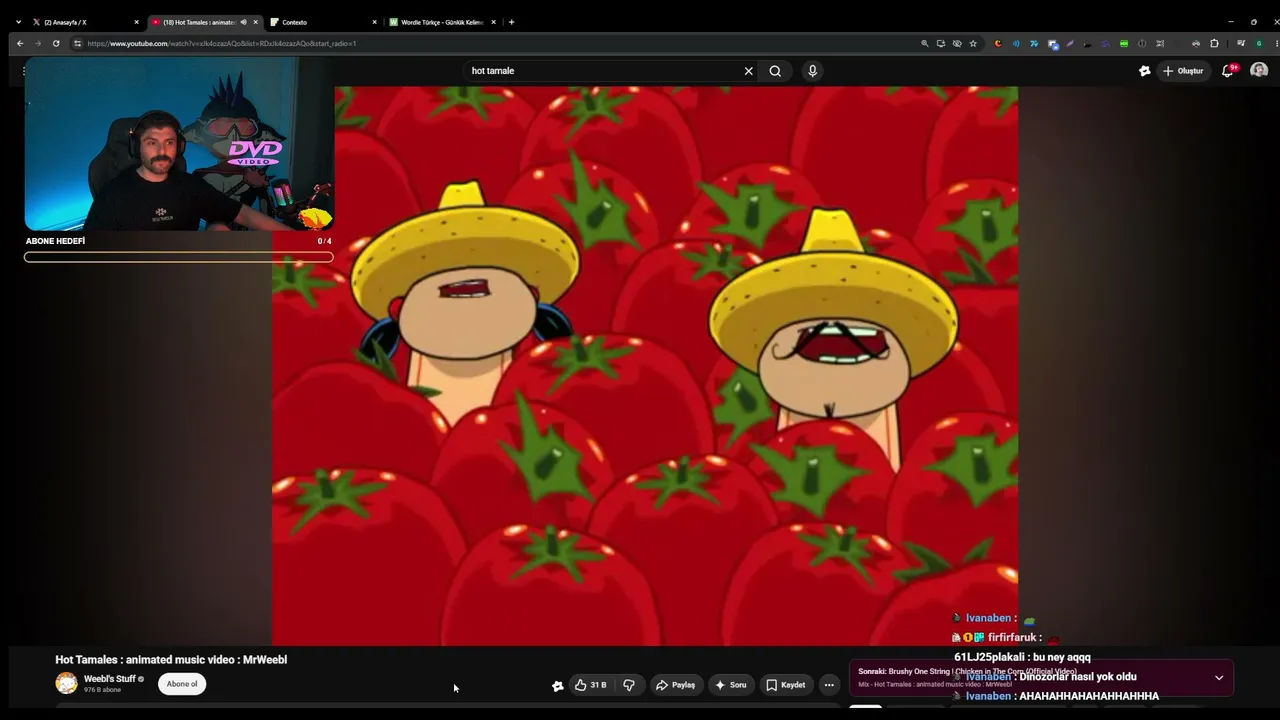
Task: Click the Abone ol subscribe button
Action: (x=182, y=684)
